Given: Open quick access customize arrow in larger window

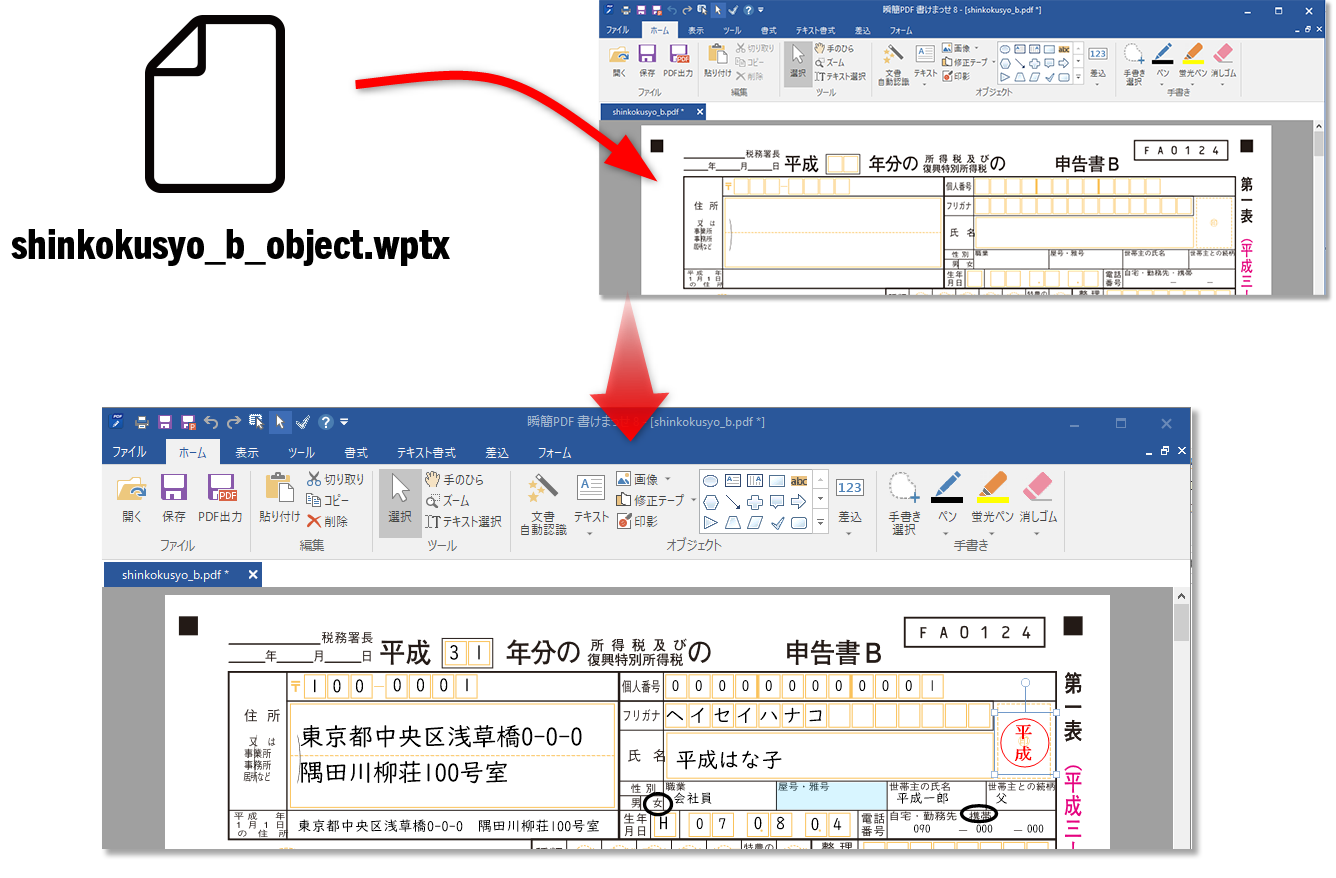Looking at the screenshot, I should click(x=344, y=422).
